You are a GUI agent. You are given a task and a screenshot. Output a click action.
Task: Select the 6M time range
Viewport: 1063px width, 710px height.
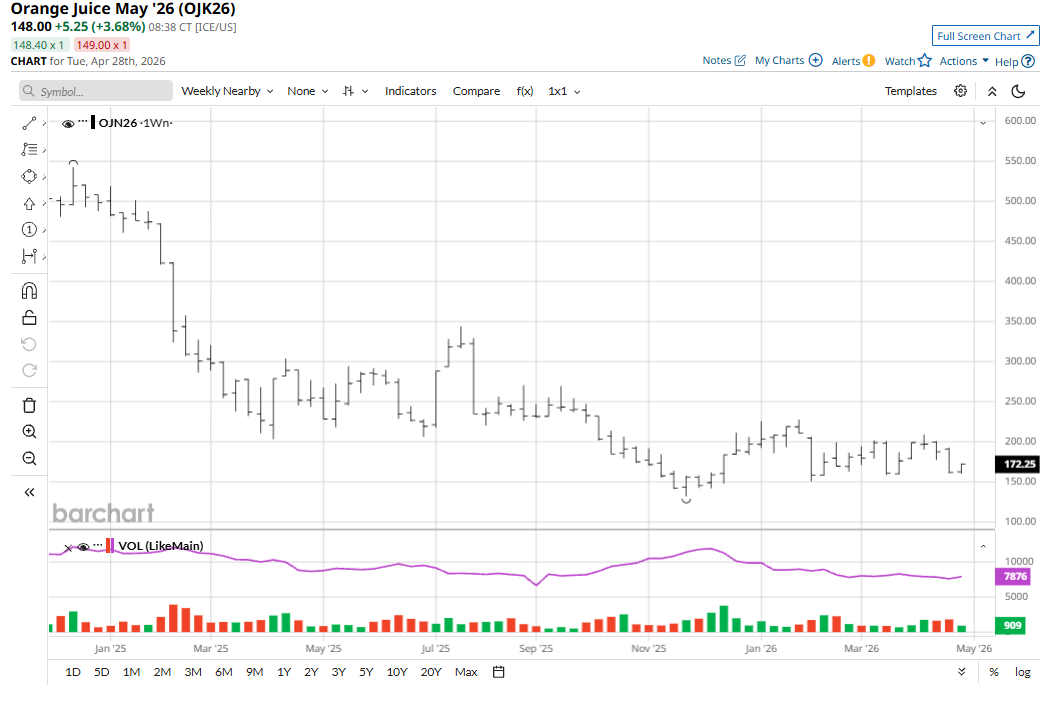pos(224,672)
